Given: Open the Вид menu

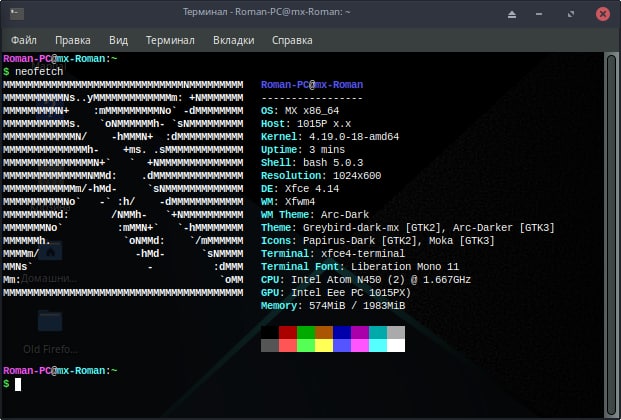Looking at the screenshot, I should pyautogui.click(x=118, y=40).
